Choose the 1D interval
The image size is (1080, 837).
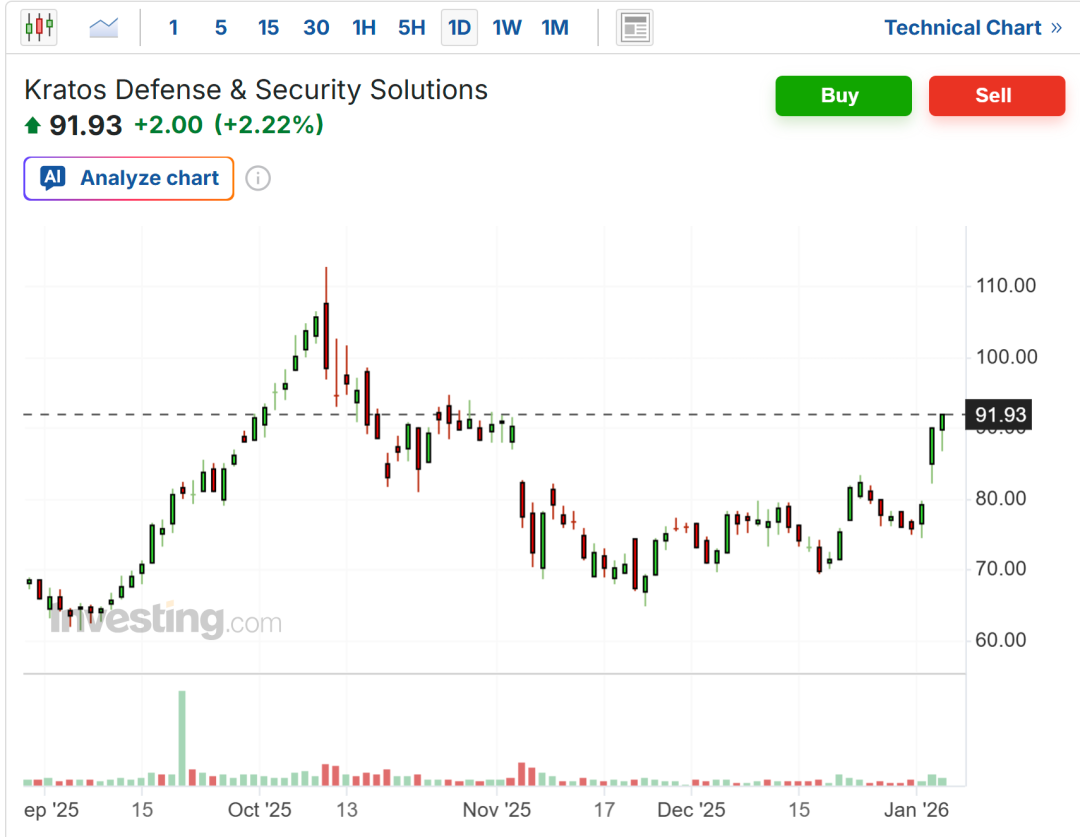tap(459, 28)
